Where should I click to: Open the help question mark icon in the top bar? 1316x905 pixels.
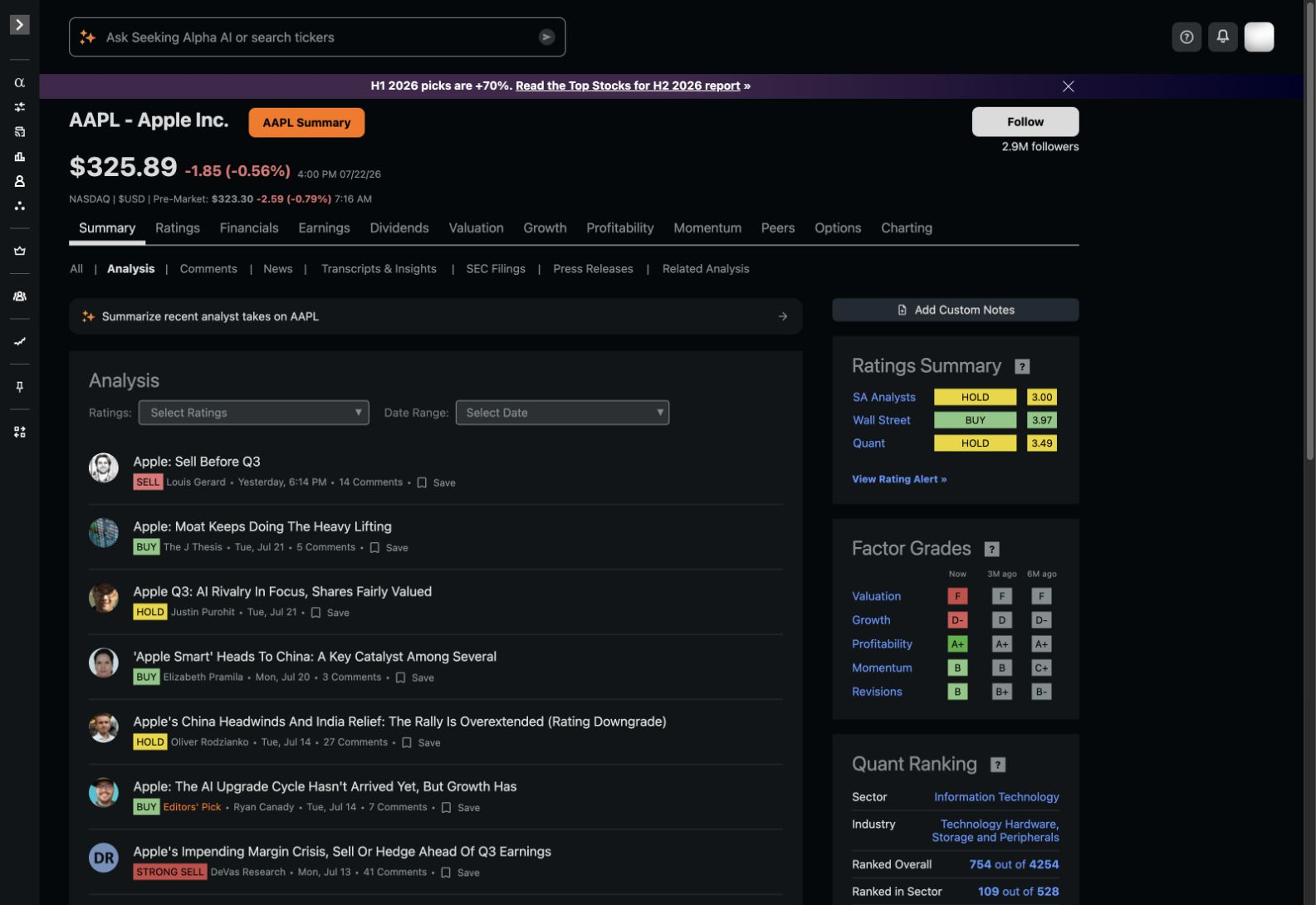click(1186, 37)
